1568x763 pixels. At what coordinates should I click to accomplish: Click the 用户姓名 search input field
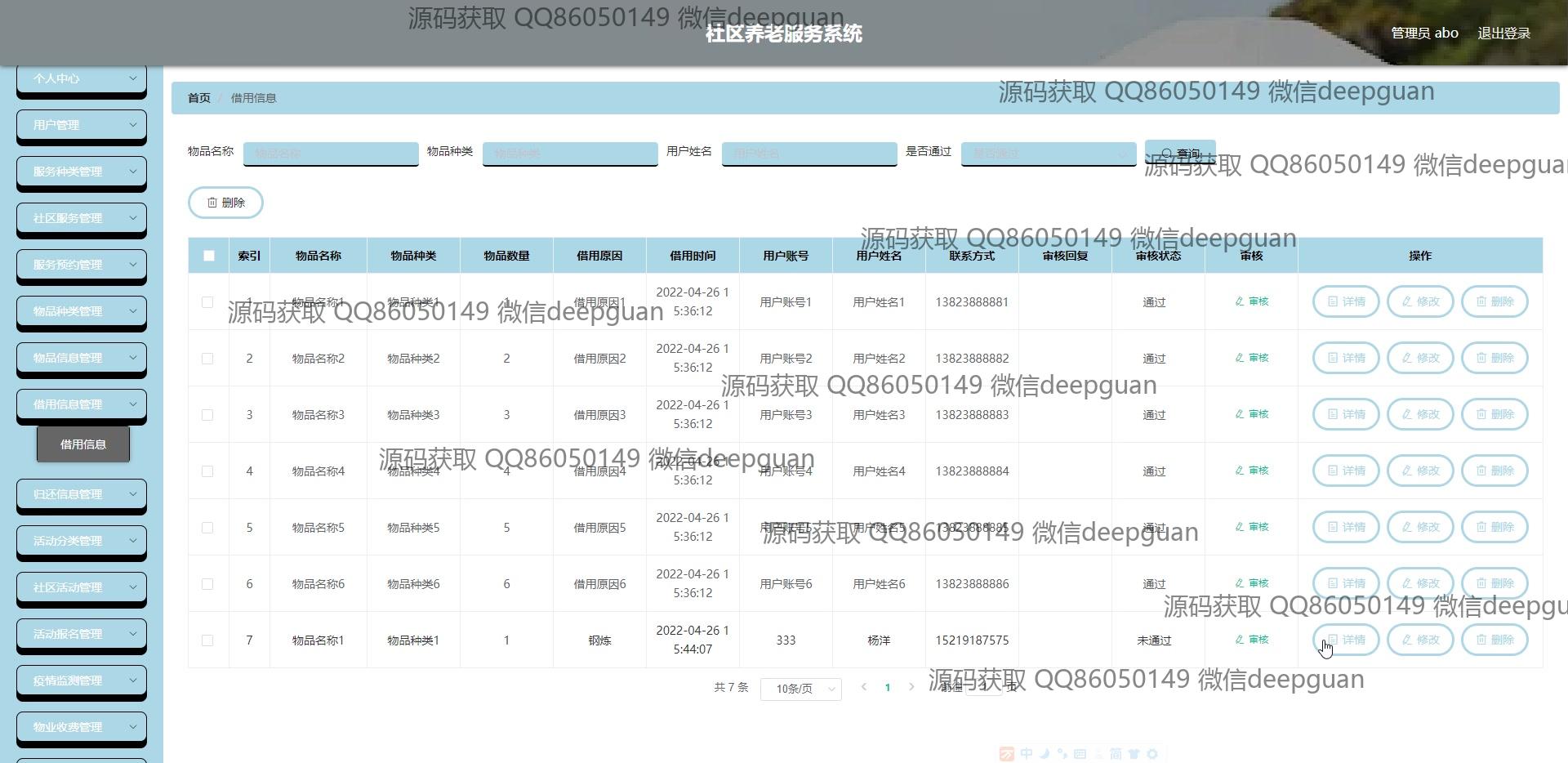pyautogui.click(x=808, y=154)
